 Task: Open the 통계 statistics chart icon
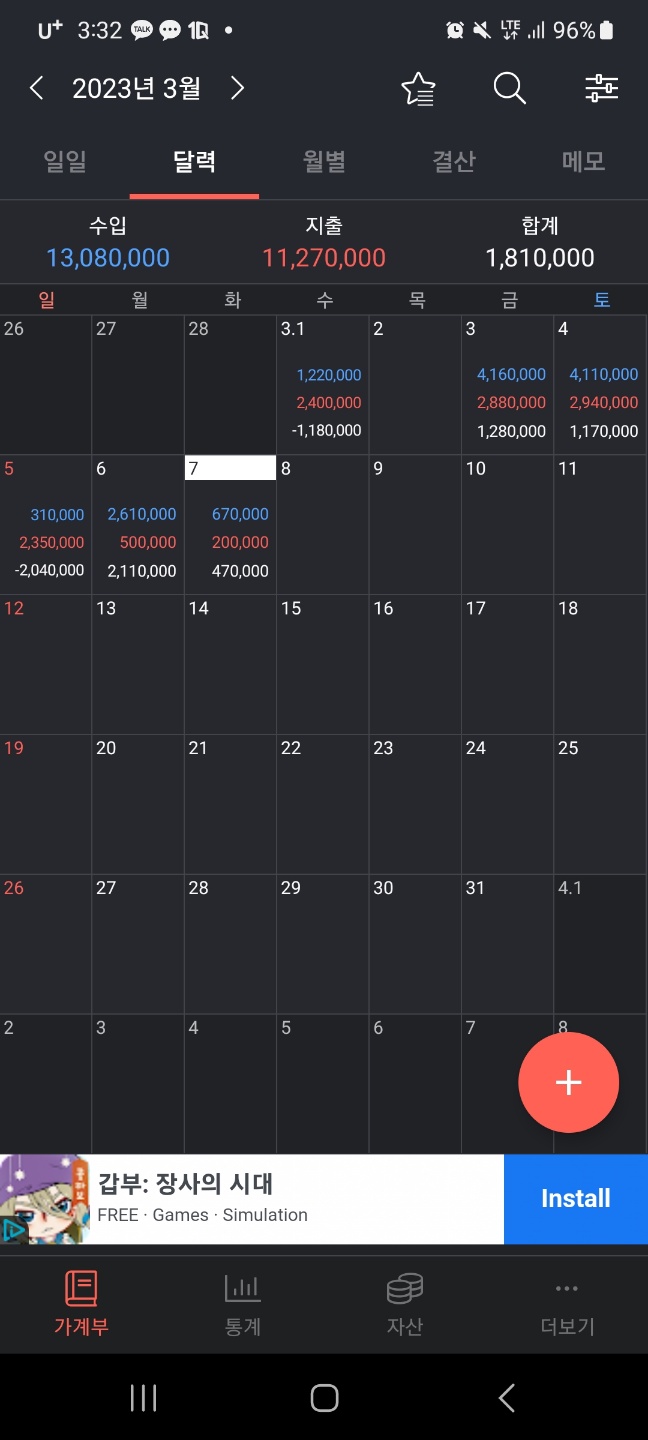click(x=243, y=1289)
